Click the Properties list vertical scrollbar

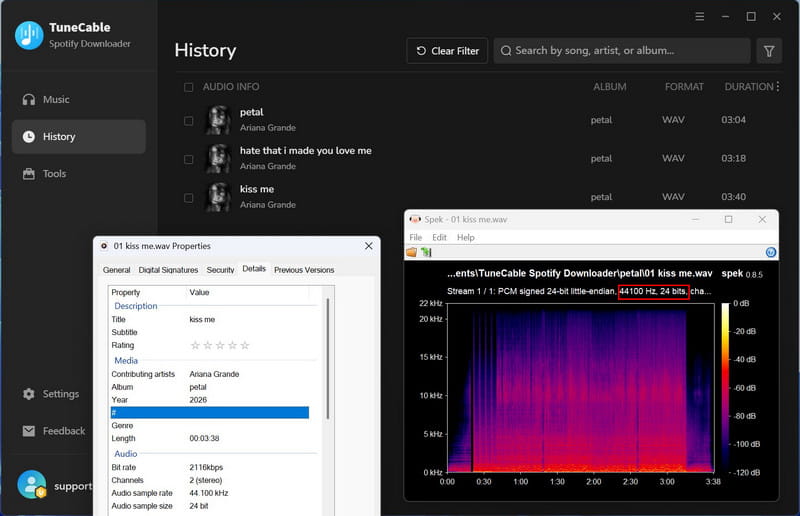(328, 358)
